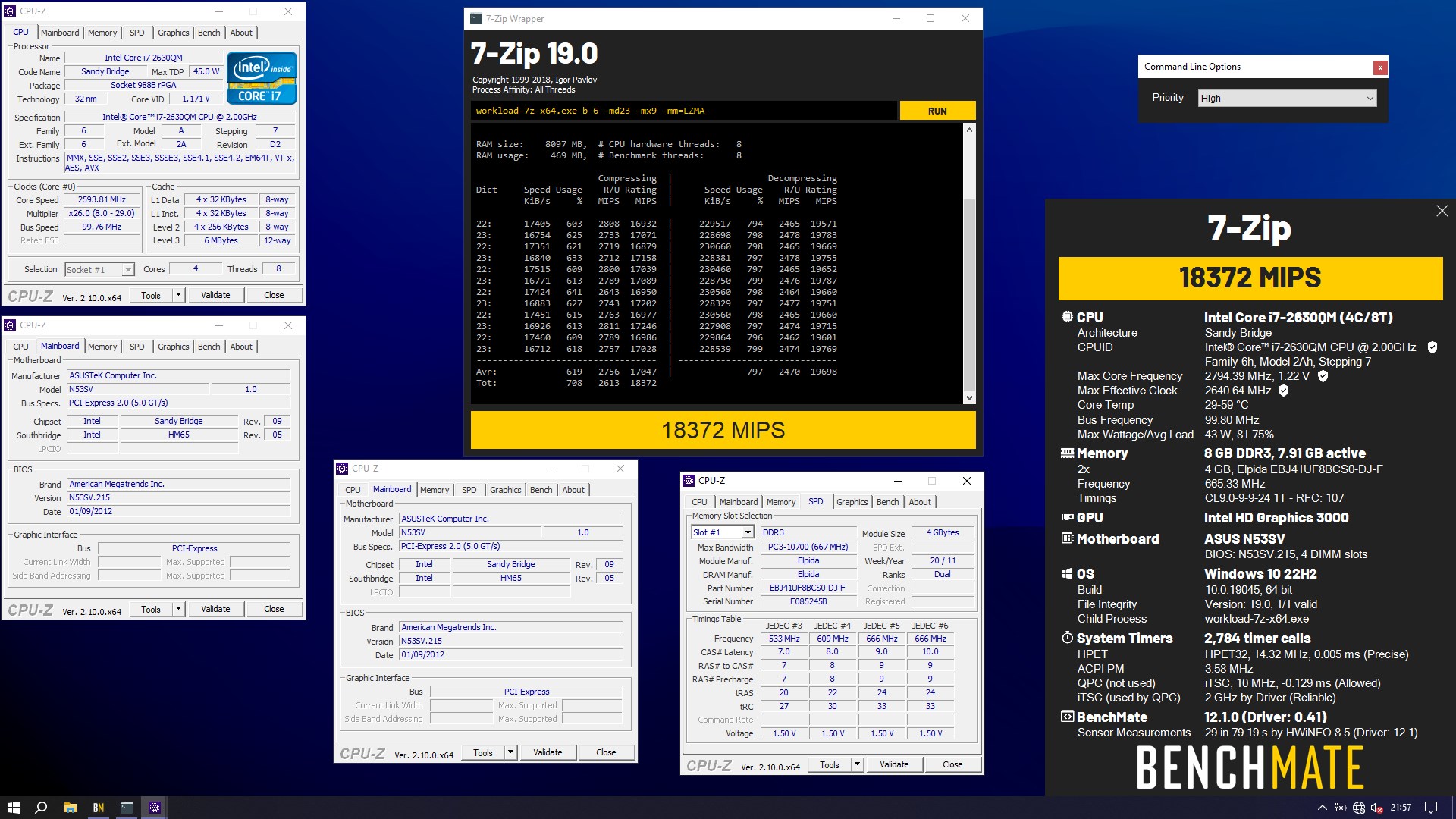The image size is (1456, 819).
Task: Open the Socket #1 selection dropdown
Action: pos(99,269)
